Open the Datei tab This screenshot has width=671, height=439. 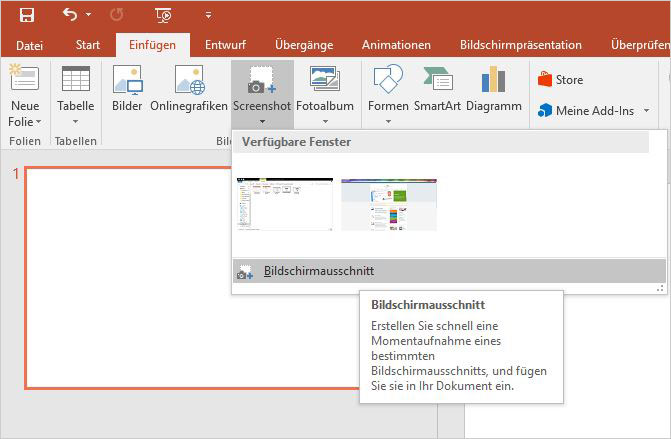pos(29,45)
